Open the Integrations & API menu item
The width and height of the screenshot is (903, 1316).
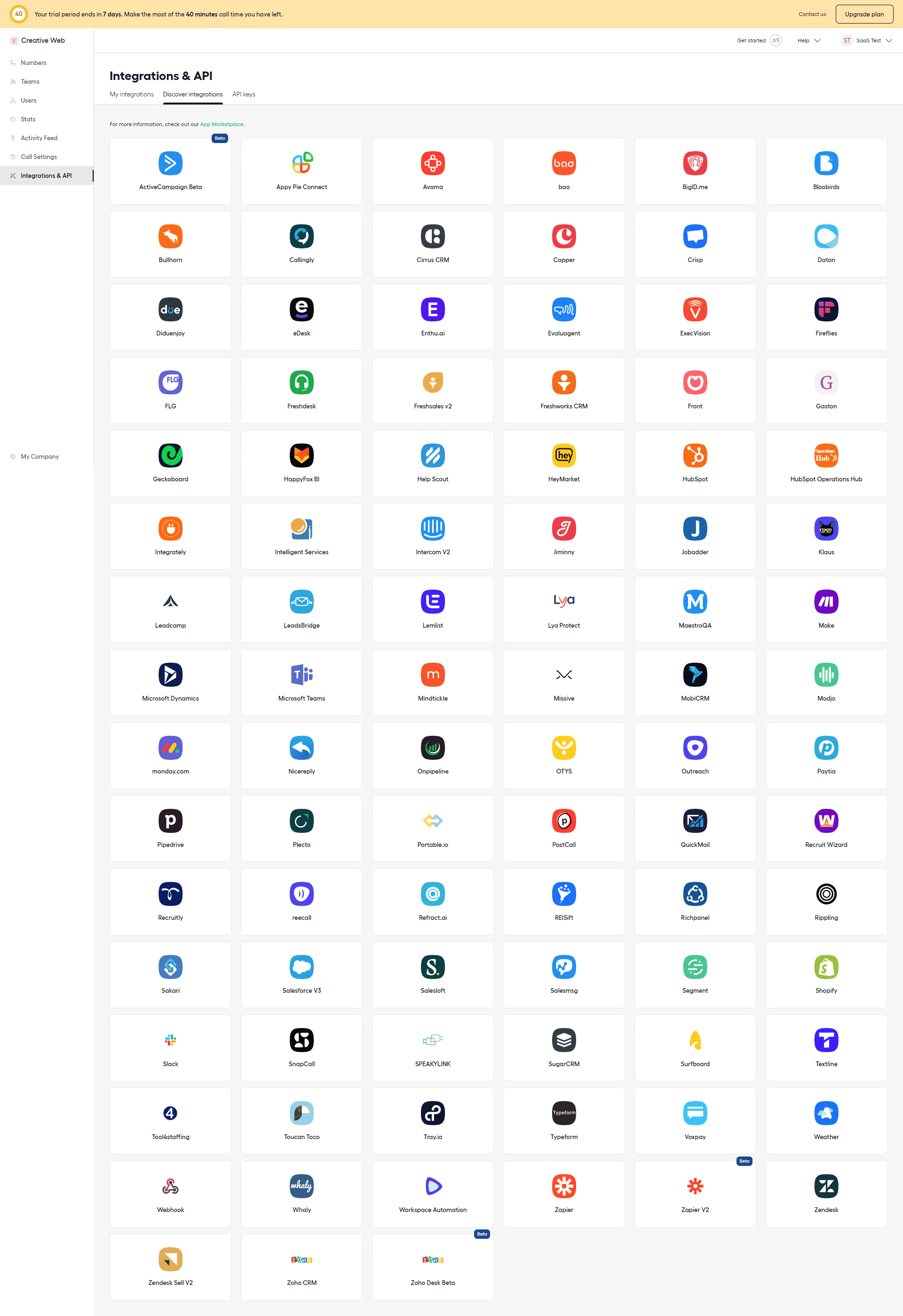pyautogui.click(x=45, y=175)
